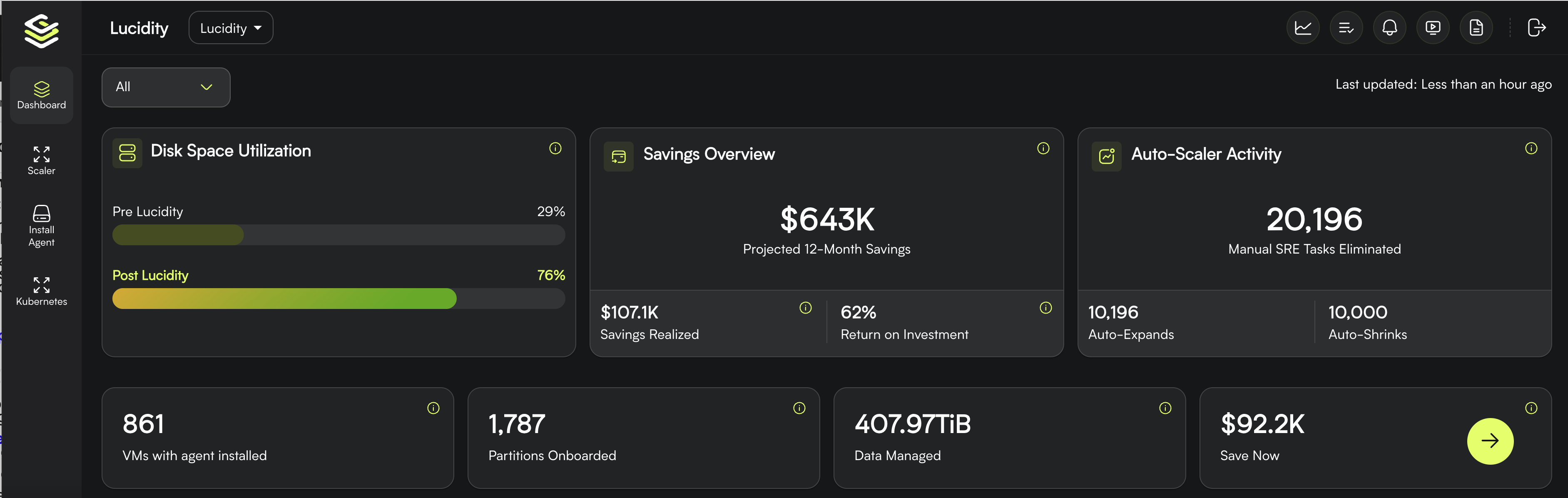Click the task list checklist icon

point(1346,28)
